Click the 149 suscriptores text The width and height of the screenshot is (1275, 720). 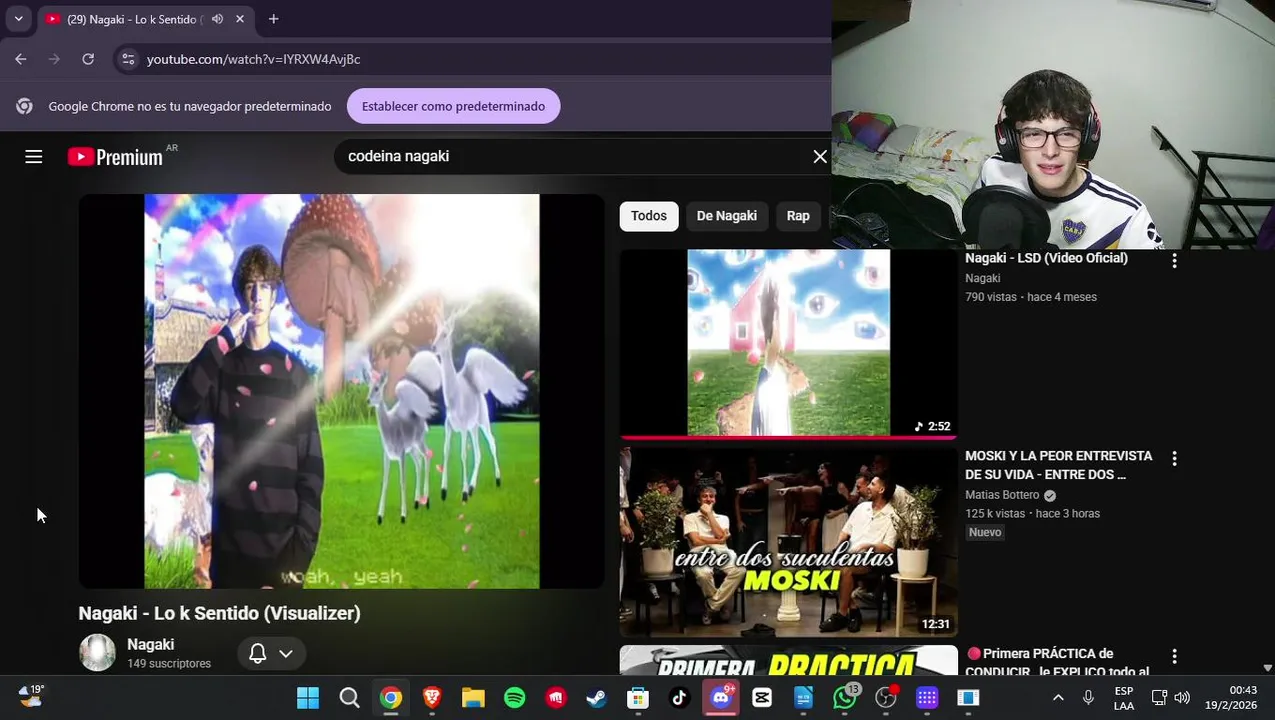click(x=169, y=664)
